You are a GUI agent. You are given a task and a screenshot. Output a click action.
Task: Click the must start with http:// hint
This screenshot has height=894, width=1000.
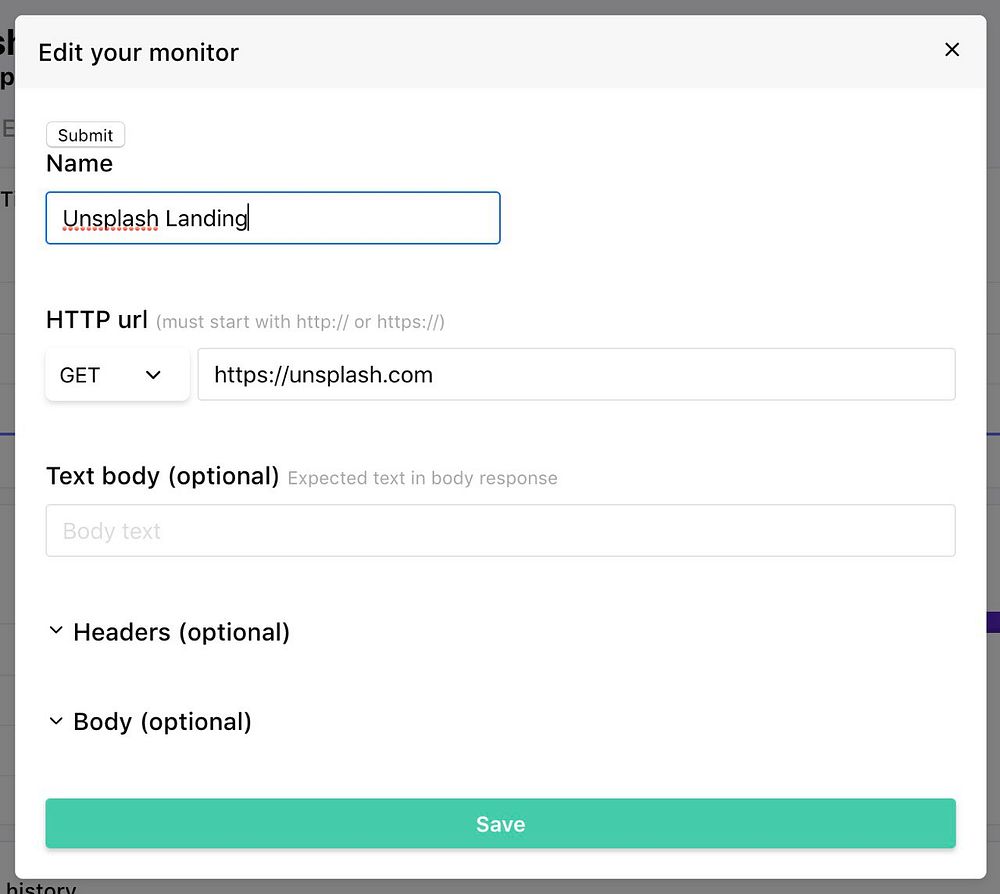pyautogui.click(x=300, y=322)
